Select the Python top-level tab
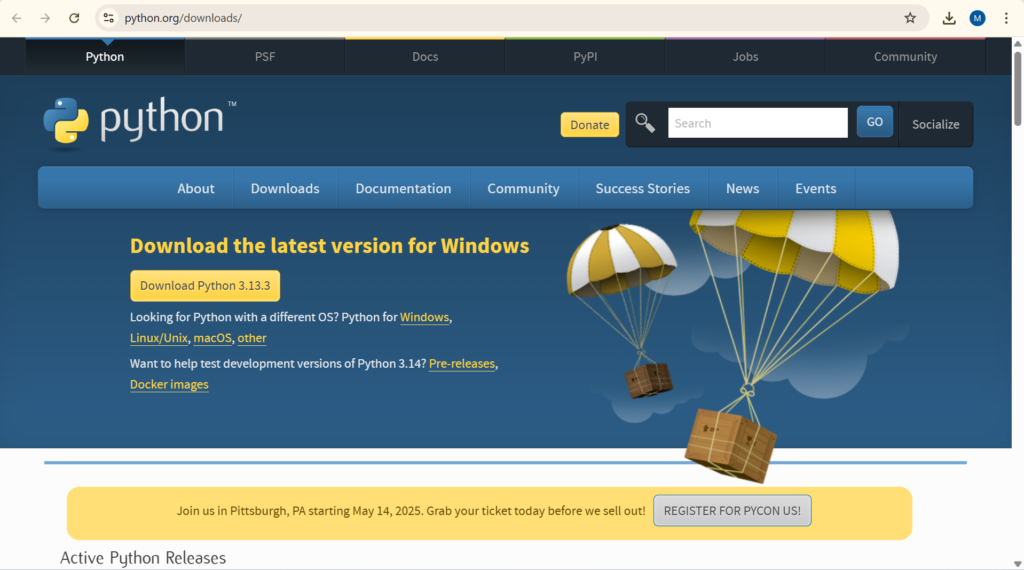1024x570 pixels. tap(104, 57)
